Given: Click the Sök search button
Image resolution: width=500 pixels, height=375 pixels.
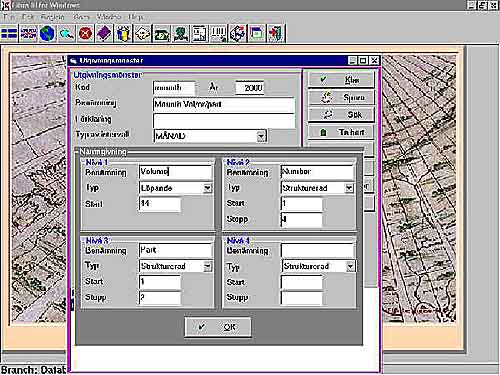Looking at the screenshot, I should pos(341,115).
